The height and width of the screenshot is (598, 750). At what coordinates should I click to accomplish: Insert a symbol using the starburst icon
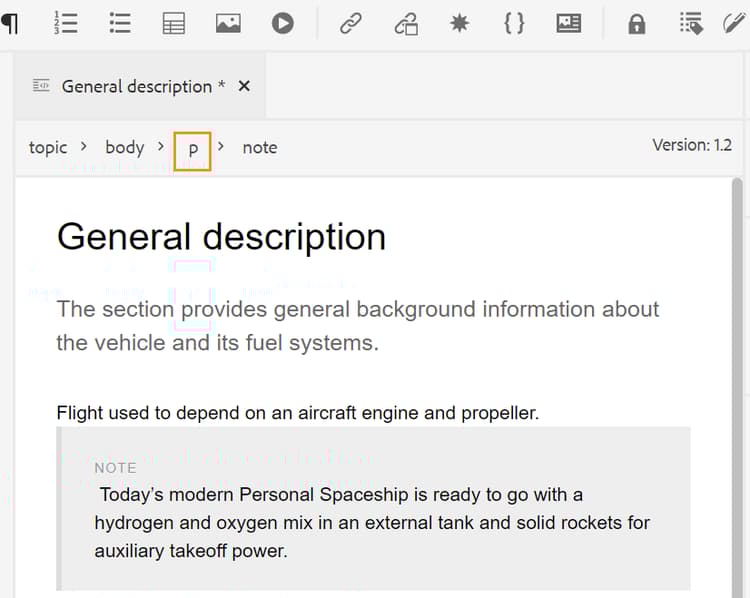point(460,23)
